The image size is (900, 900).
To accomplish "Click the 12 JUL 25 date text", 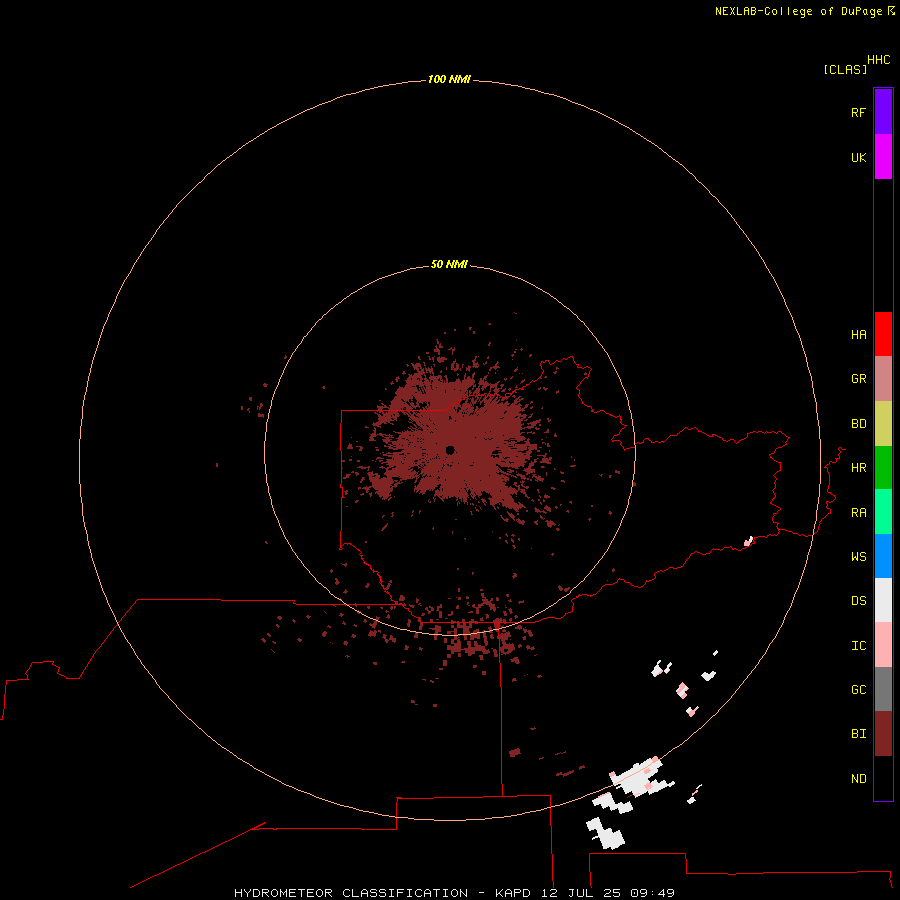I will (581, 893).
